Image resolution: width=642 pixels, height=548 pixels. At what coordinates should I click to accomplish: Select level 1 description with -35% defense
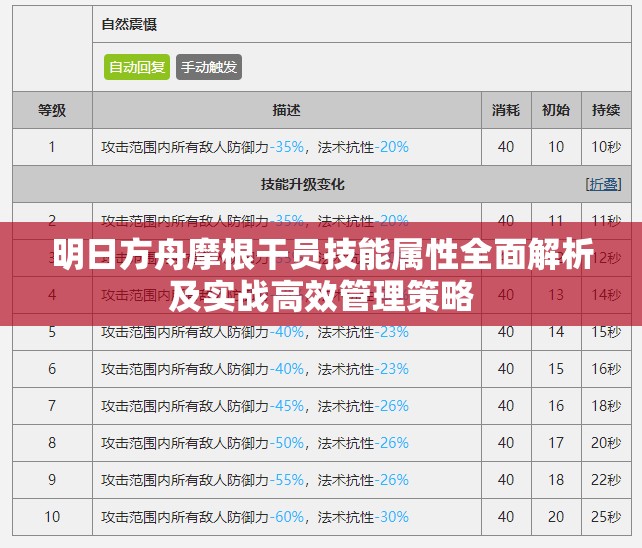pos(255,147)
